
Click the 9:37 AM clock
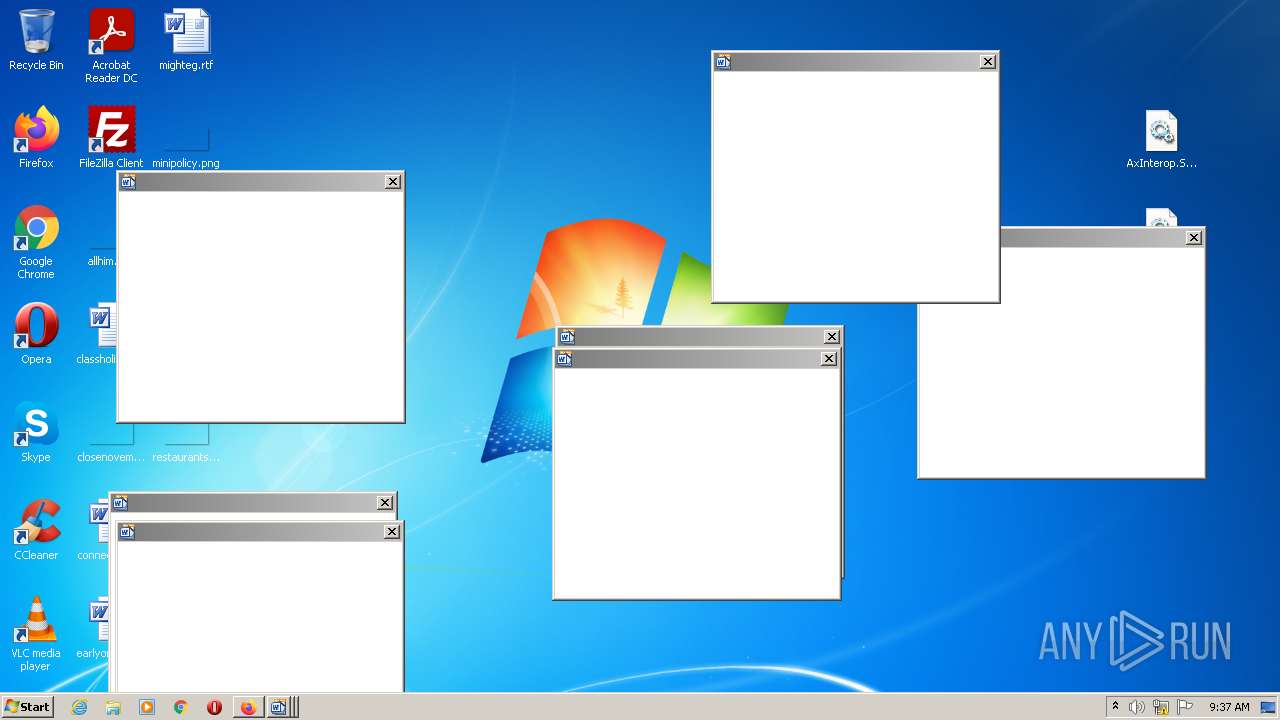click(1229, 707)
